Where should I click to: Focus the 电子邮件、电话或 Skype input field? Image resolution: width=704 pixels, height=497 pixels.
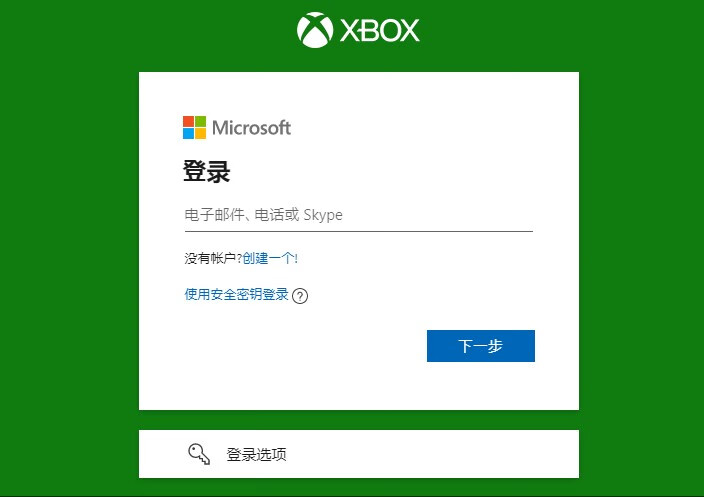click(x=359, y=215)
